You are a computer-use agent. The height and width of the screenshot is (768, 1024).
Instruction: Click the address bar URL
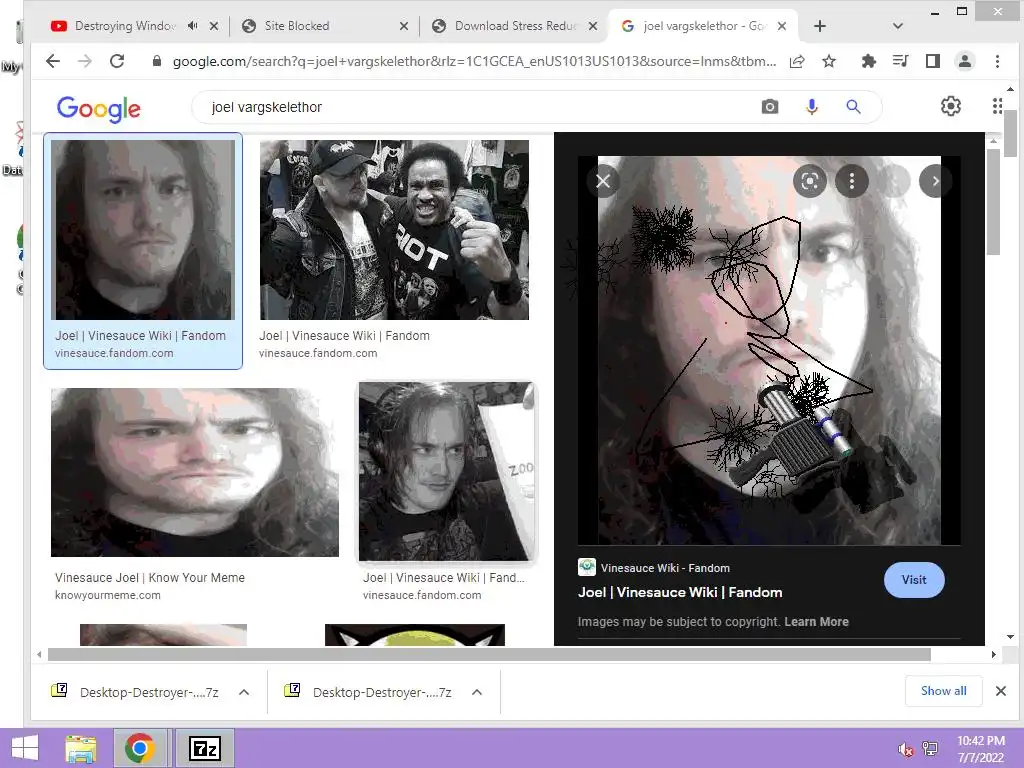click(x=474, y=61)
